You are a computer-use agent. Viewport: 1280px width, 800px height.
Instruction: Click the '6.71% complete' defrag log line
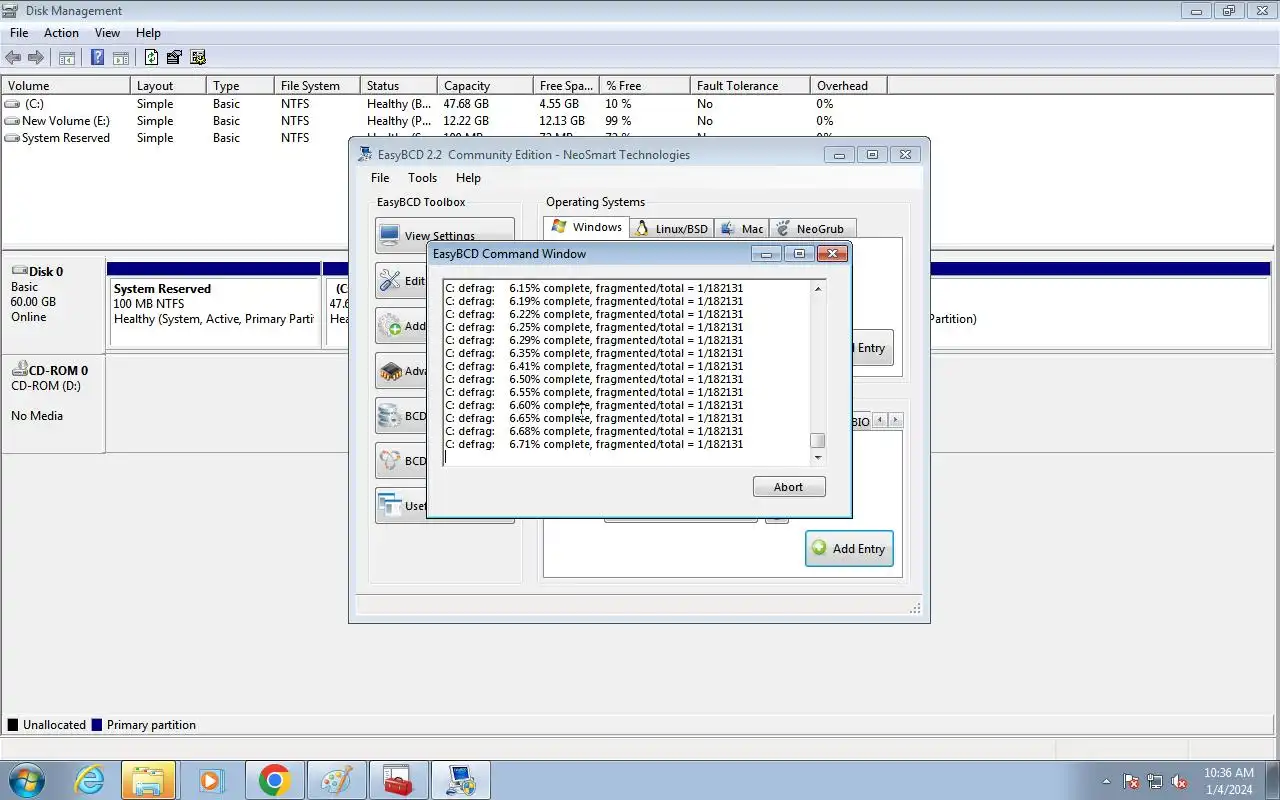point(594,444)
